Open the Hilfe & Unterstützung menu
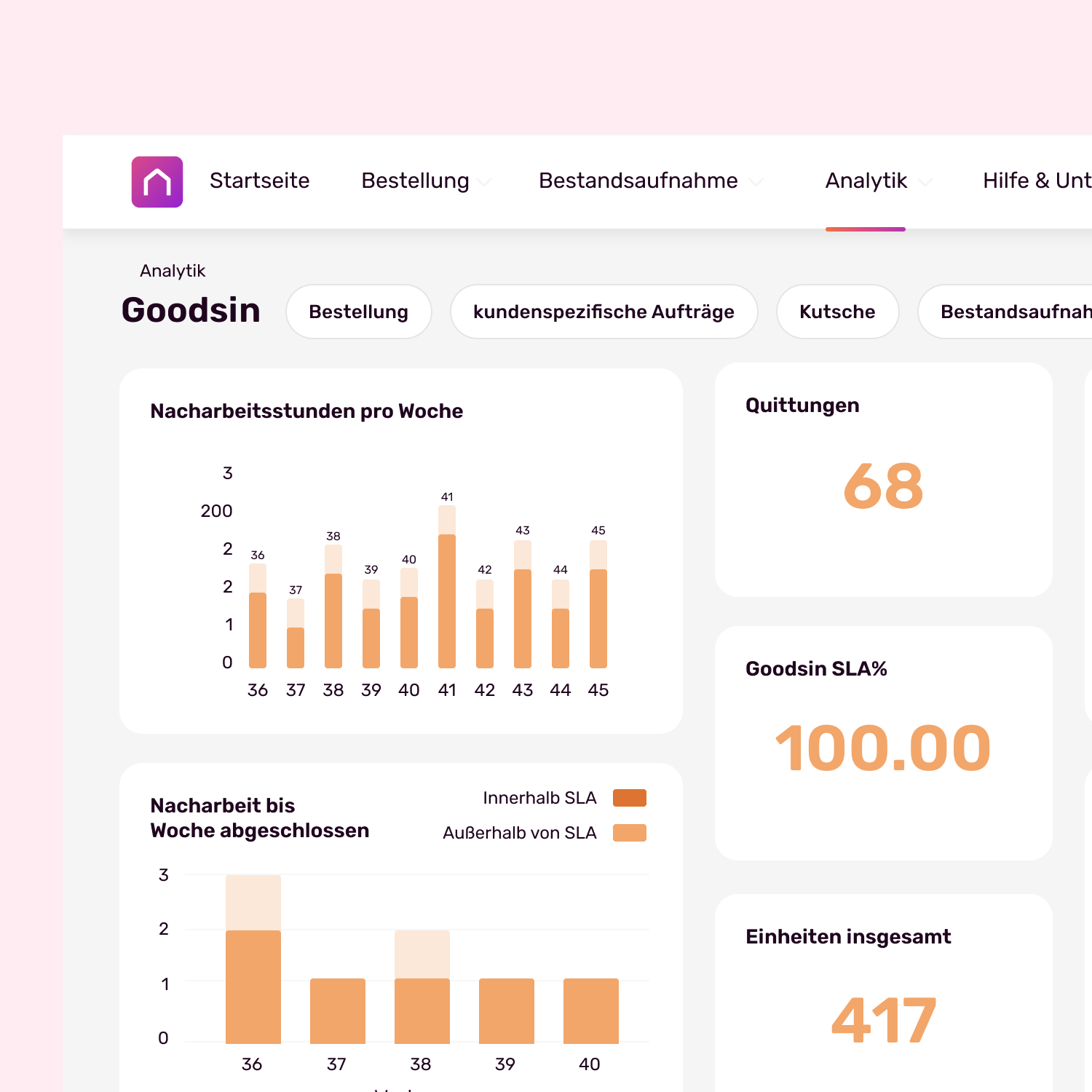The image size is (1092, 1092). coord(1036,181)
